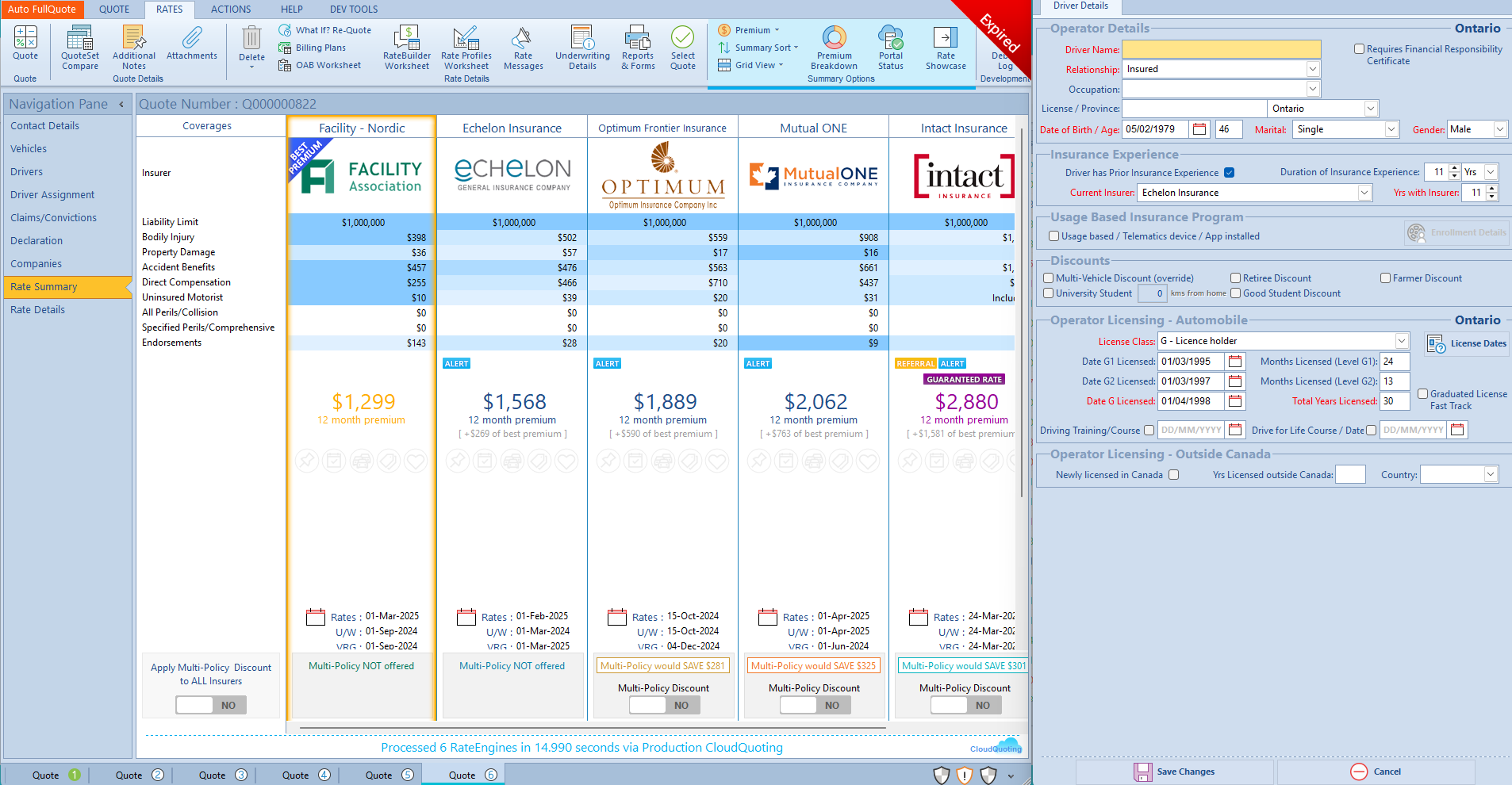Click the Save Changes disk icon

[1143, 772]
